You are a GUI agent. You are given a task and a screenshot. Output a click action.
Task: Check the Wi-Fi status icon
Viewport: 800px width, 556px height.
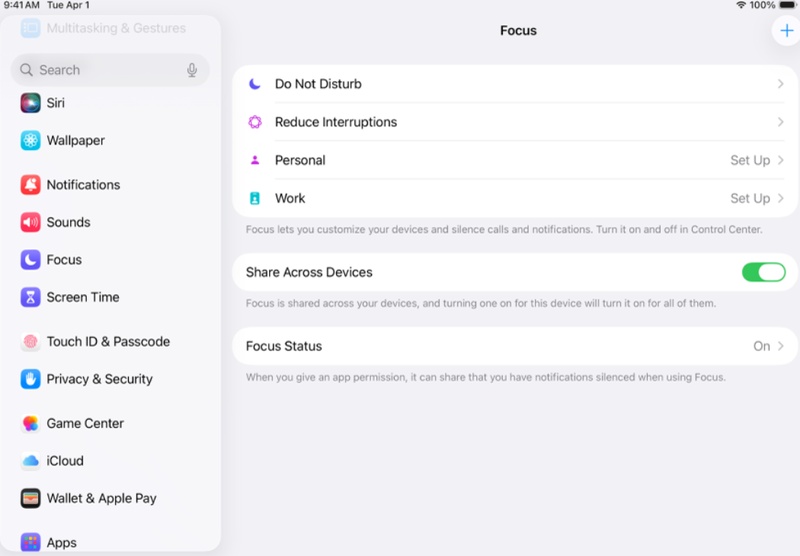click(x=741, y=5)
